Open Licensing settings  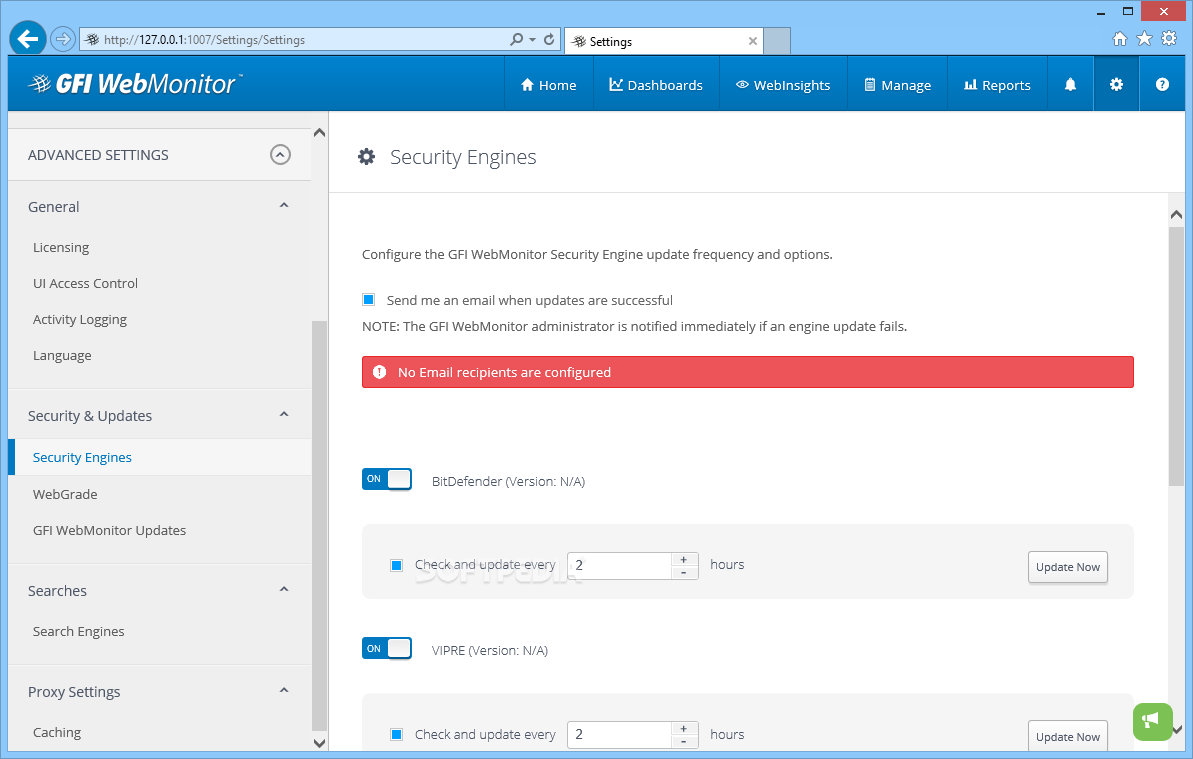click(61, 247)
